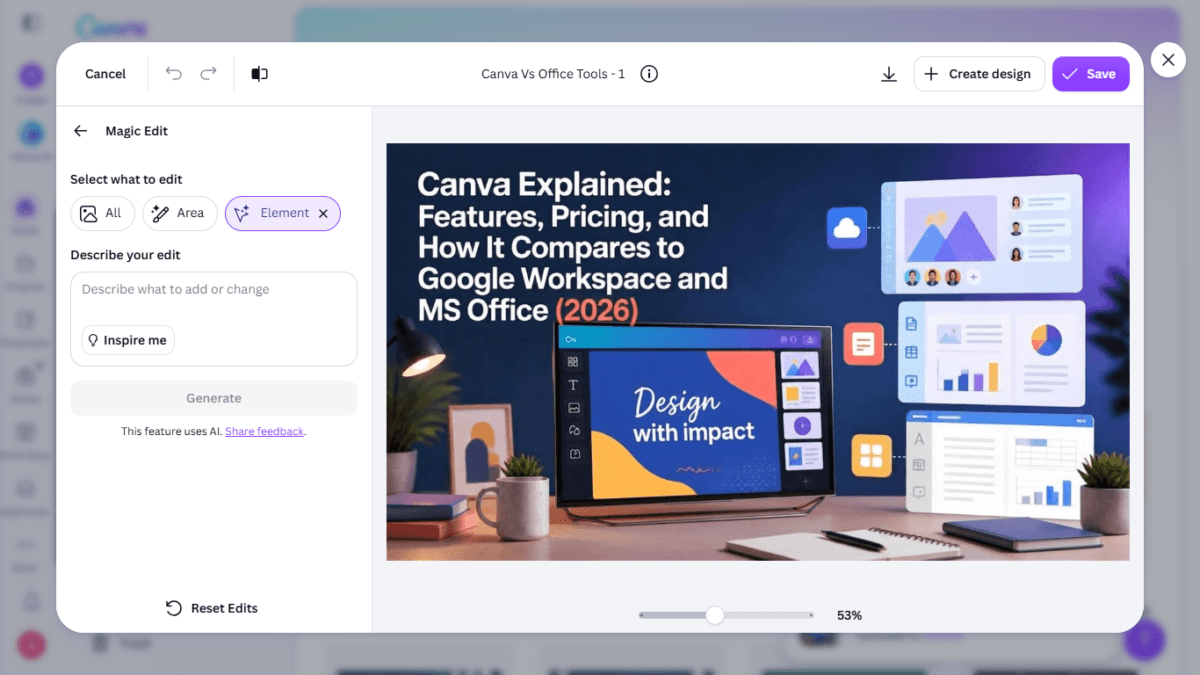Click Reset Edits

tap(212, 608)
